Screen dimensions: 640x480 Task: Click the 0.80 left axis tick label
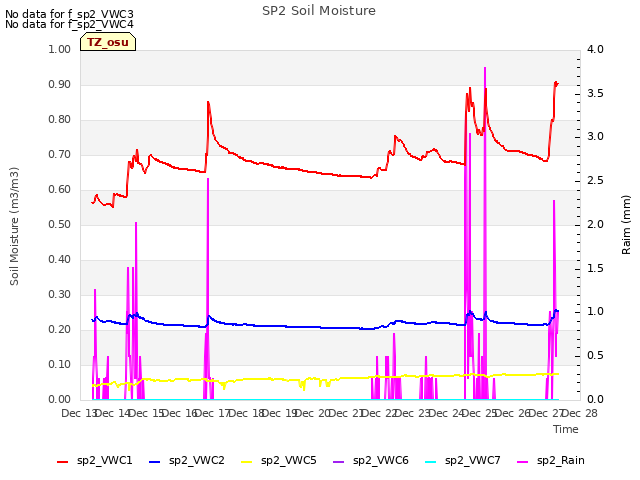click(60, 120)
